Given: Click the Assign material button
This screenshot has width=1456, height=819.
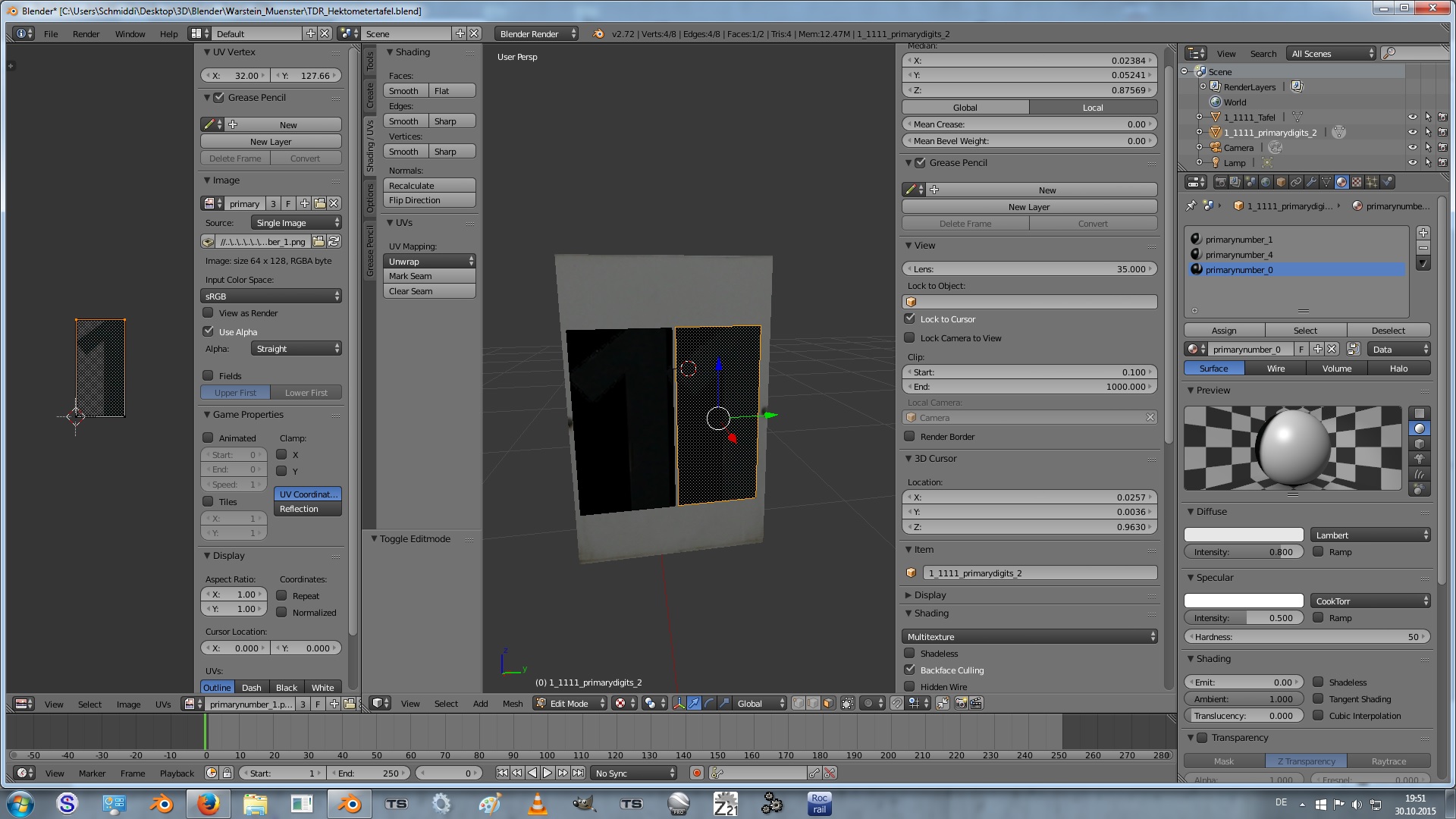Looking at the screenshot, I should point(1223,330).
